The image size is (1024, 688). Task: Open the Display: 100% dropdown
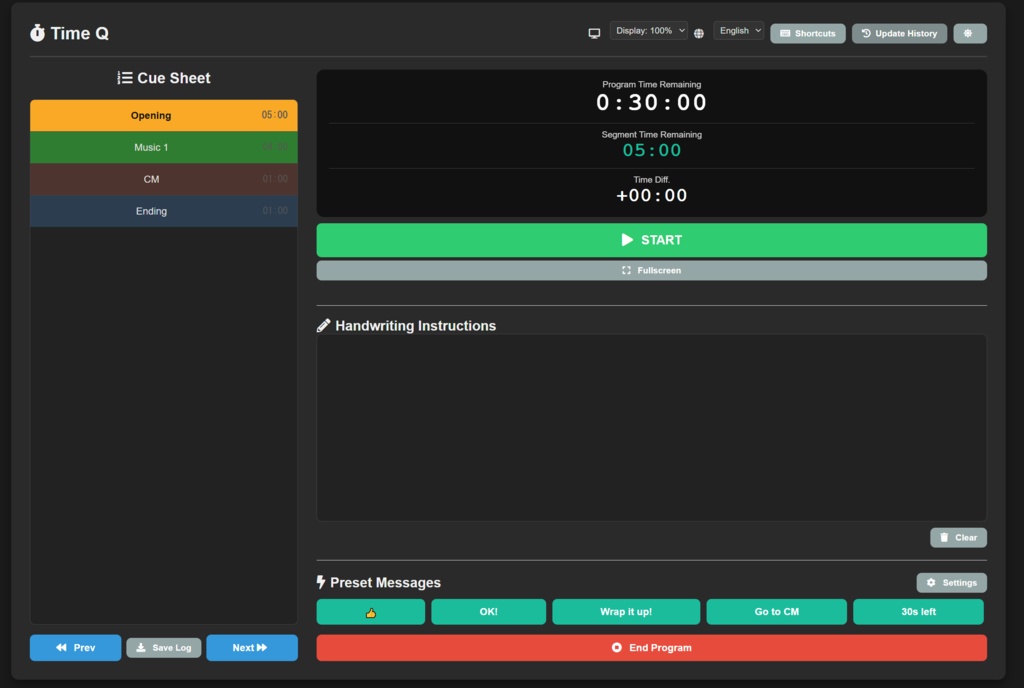coord(648,31)
